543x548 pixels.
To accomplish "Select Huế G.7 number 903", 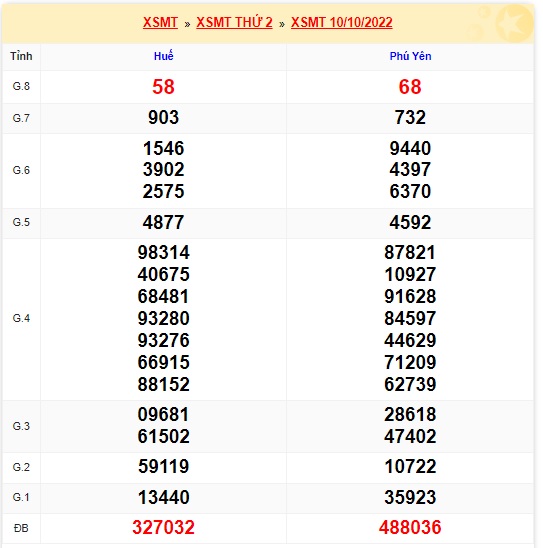I will click(164, 117).
